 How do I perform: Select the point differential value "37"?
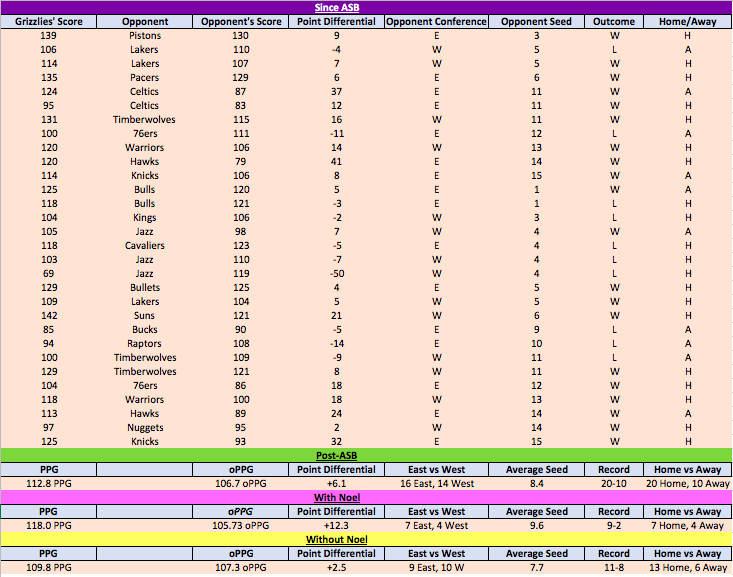point(337,92)
